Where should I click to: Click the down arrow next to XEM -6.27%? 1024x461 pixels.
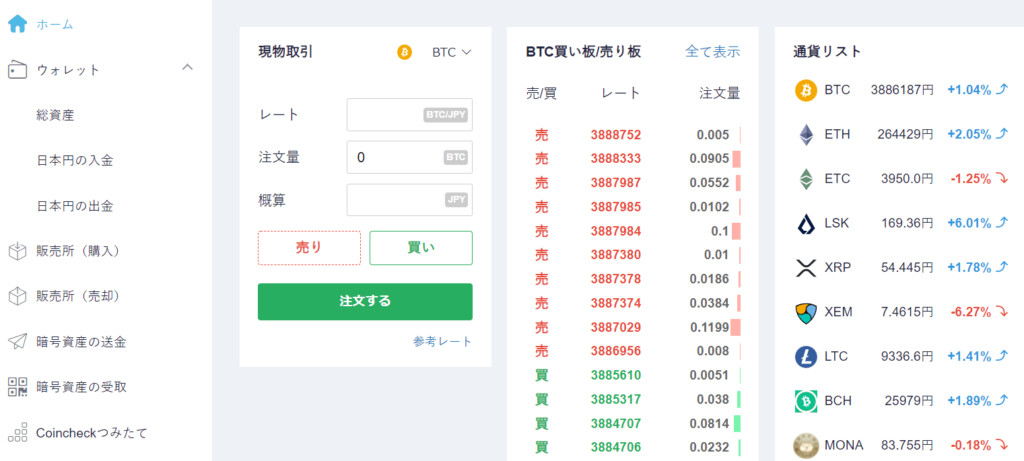pyautogui.click(x=1002, y=312)
